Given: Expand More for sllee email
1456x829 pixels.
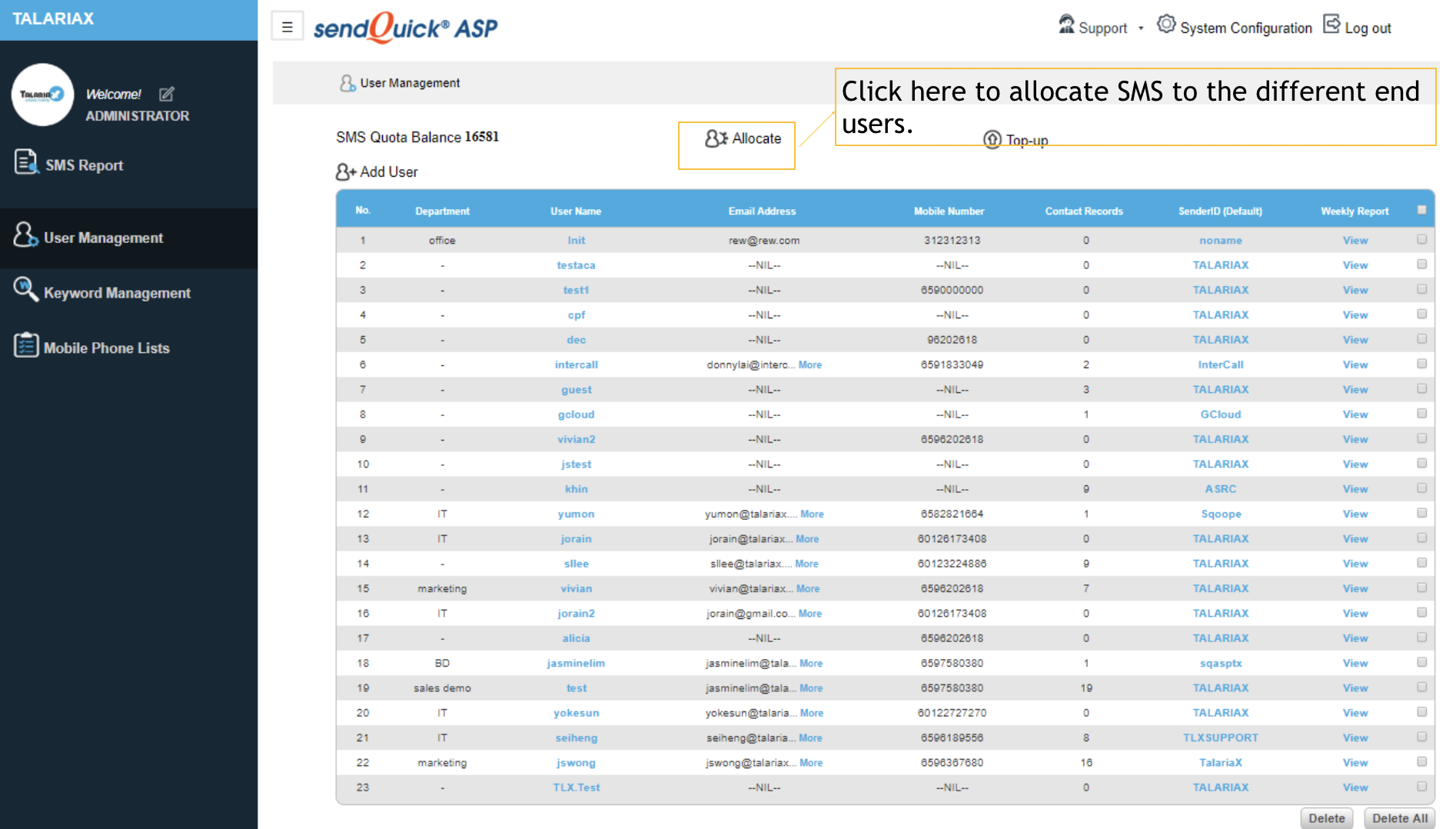Looking at the screenshot, I should click(x=806, y=564).
